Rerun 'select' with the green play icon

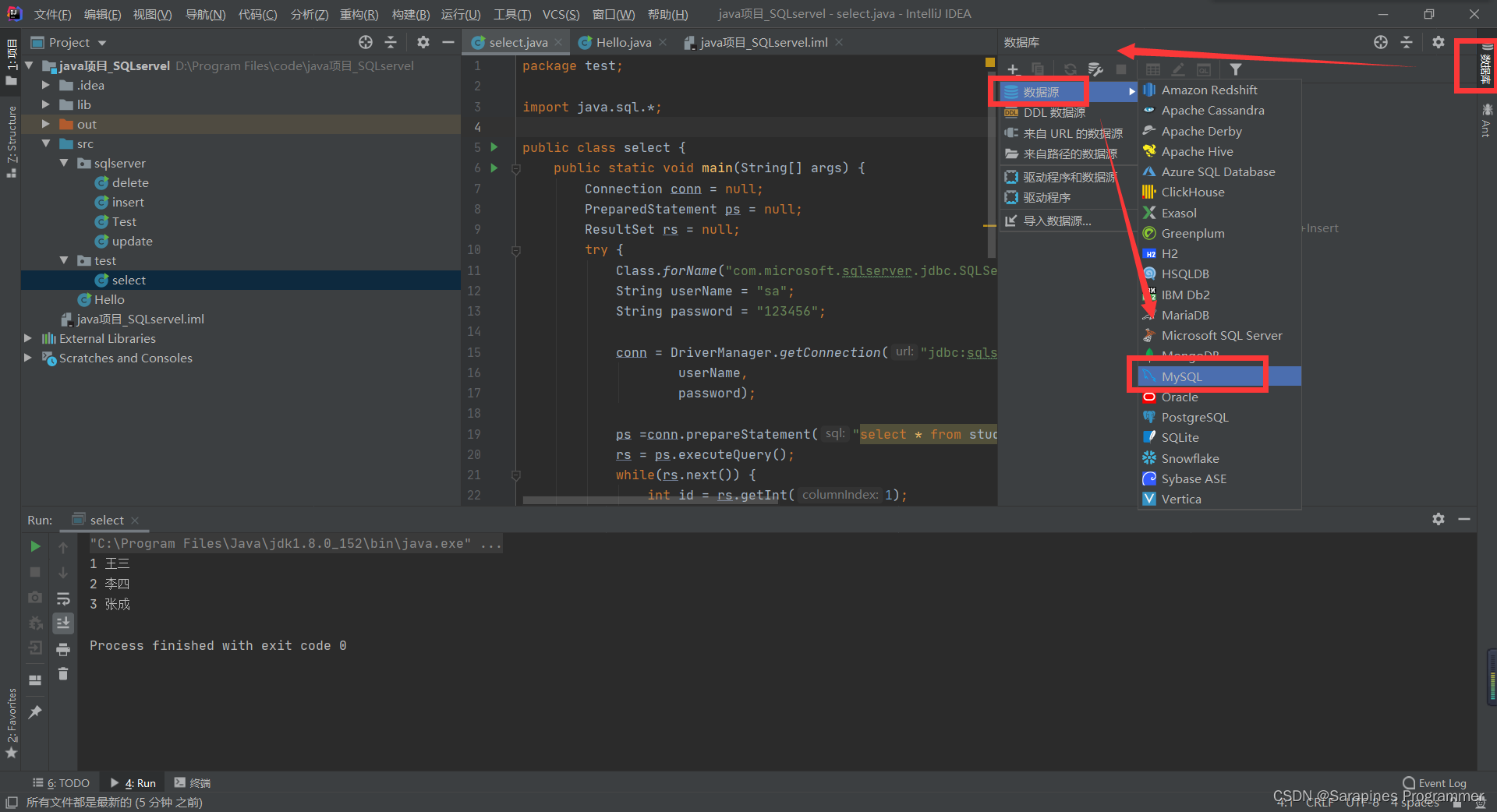[x=35, y=546]
